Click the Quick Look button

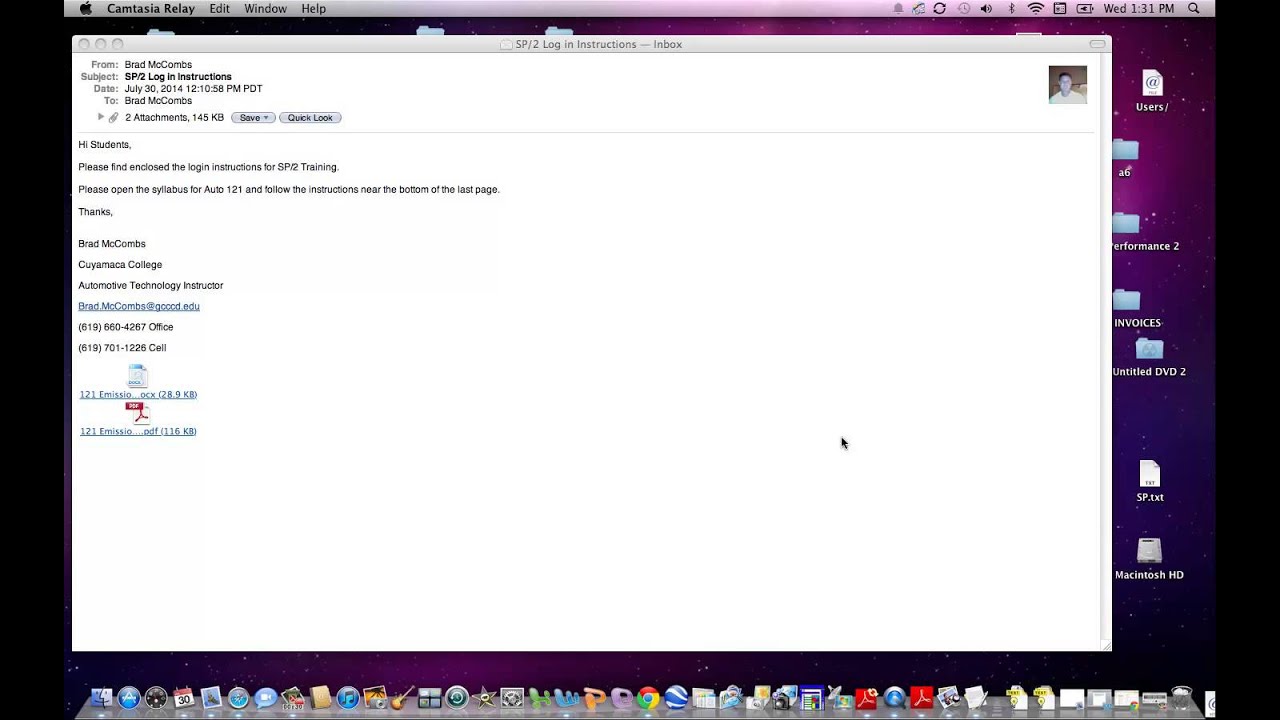(x=310, y=118)
